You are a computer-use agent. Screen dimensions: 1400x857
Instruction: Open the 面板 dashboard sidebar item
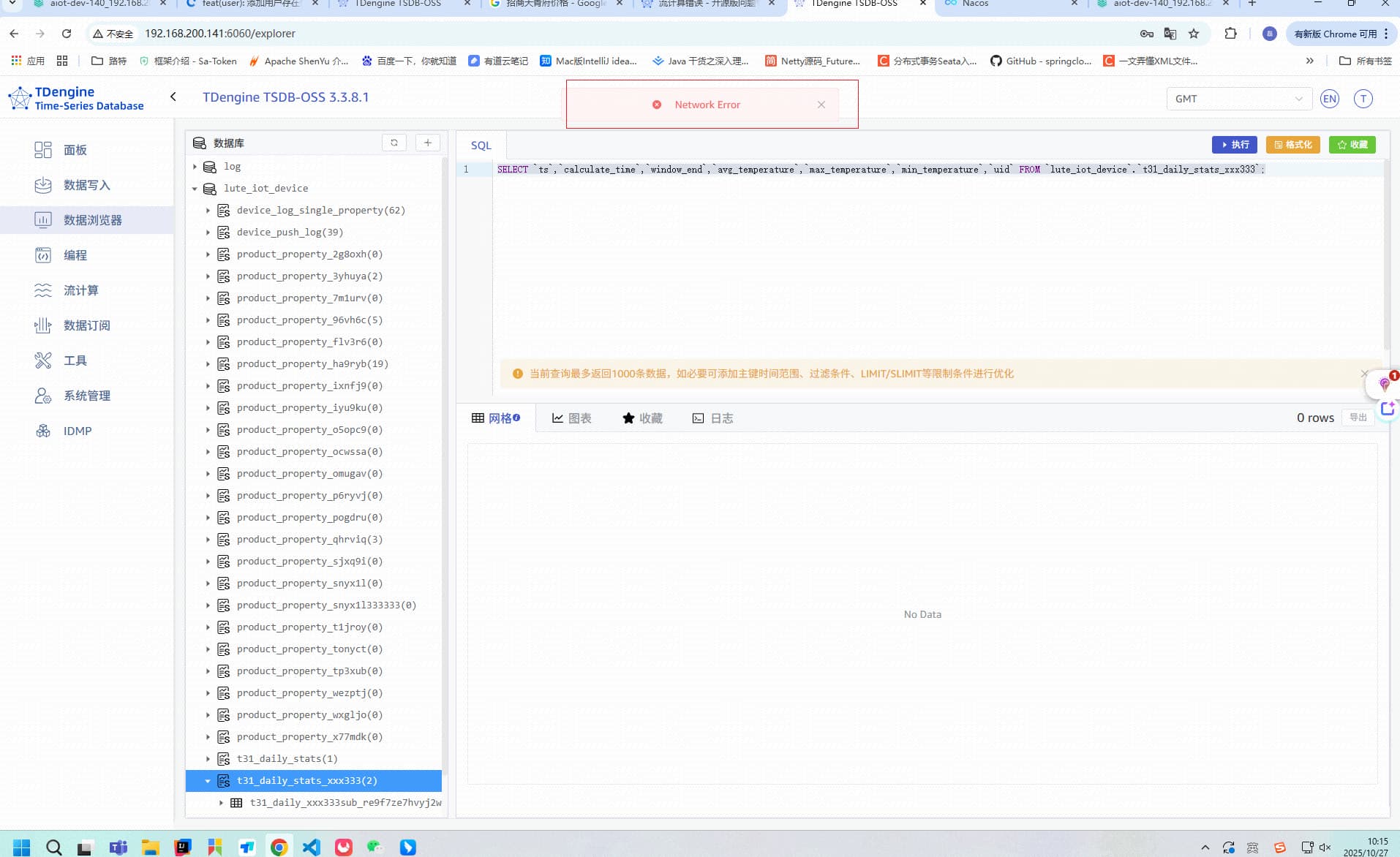click(75, 150)
